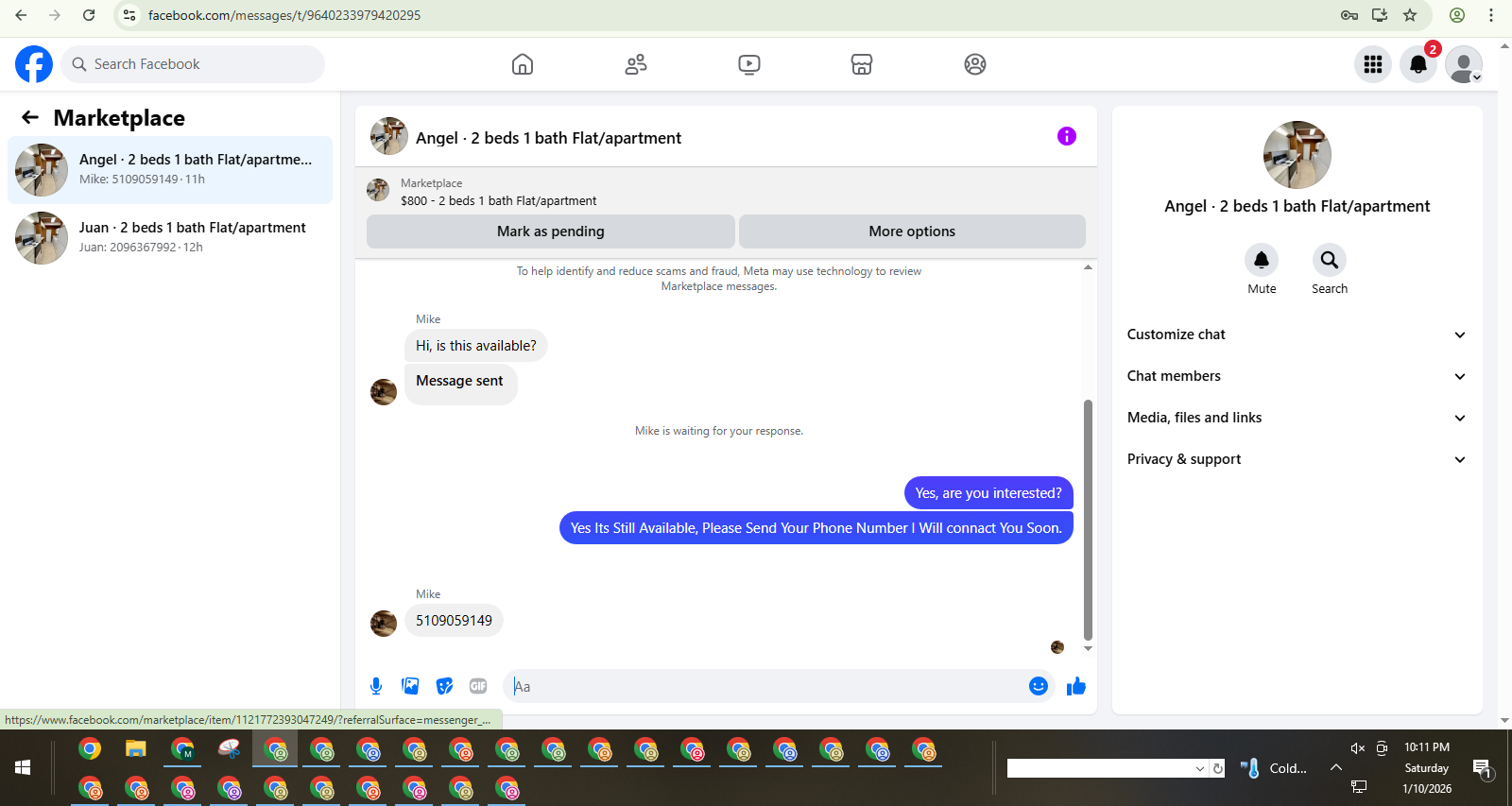This screenshot has width=1512, height=806.
Task: Go back with the Marketplace arrow
Action: [30, 117]
